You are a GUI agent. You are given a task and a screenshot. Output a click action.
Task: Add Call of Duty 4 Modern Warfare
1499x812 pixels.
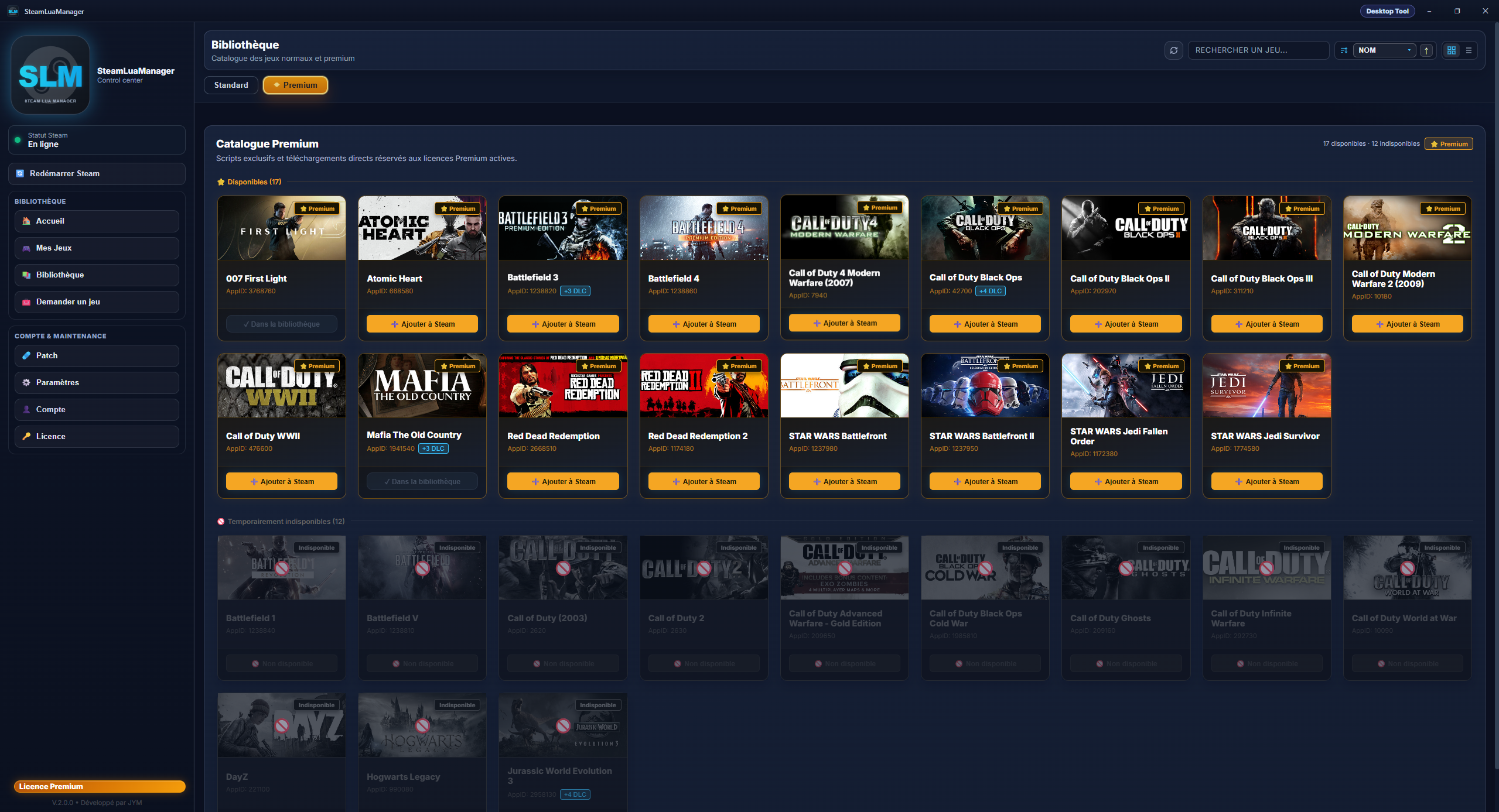click(x=844, y=323)
